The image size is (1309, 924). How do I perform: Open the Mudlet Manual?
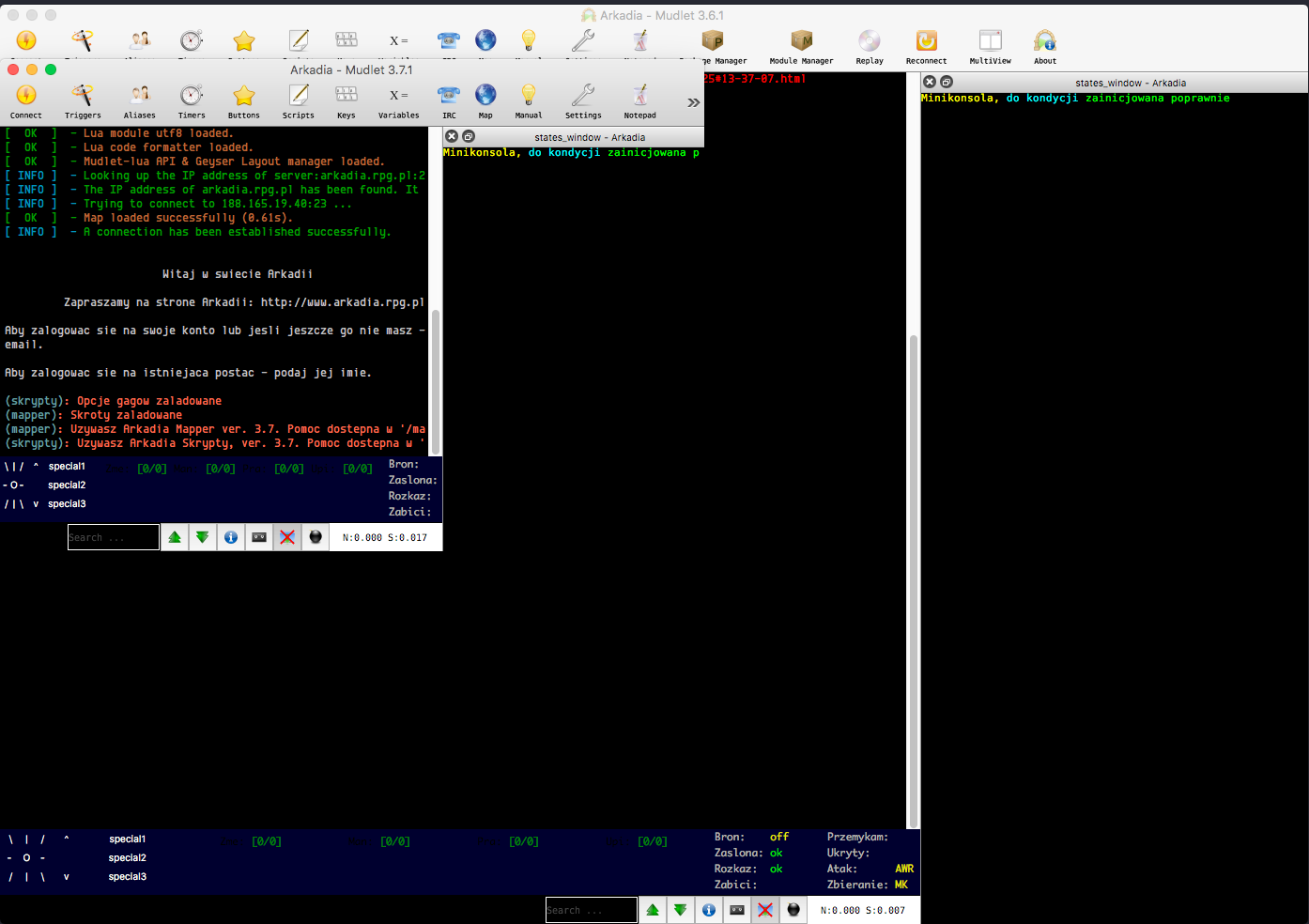528,99
